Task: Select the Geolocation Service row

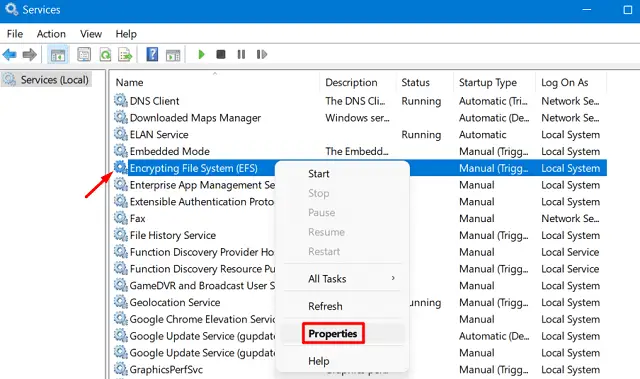Action: point(175,302)
